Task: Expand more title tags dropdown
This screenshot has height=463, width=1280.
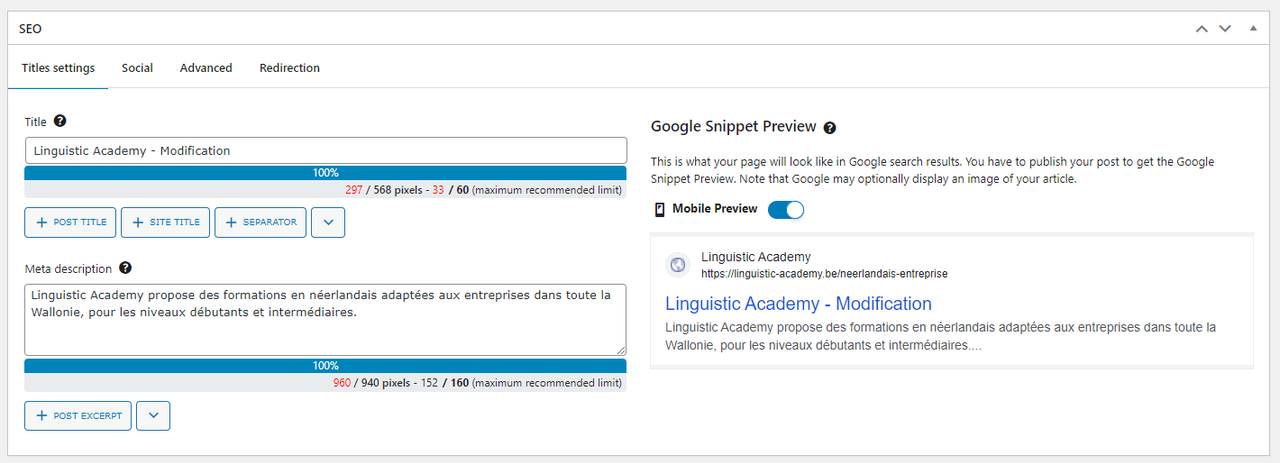Action: tap(328, 222)
